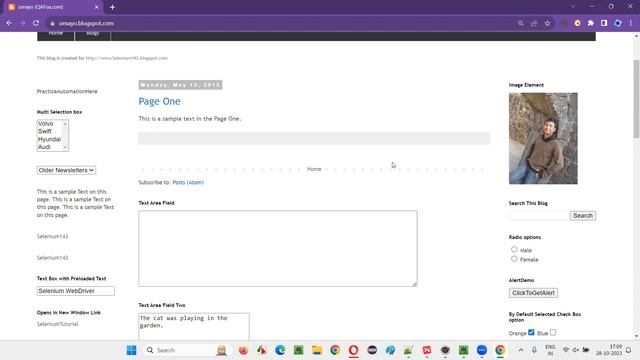The height and width of the screenshot is (360, 640).
Task: Open the first Selenium143 link
Action: coord(52,236)
